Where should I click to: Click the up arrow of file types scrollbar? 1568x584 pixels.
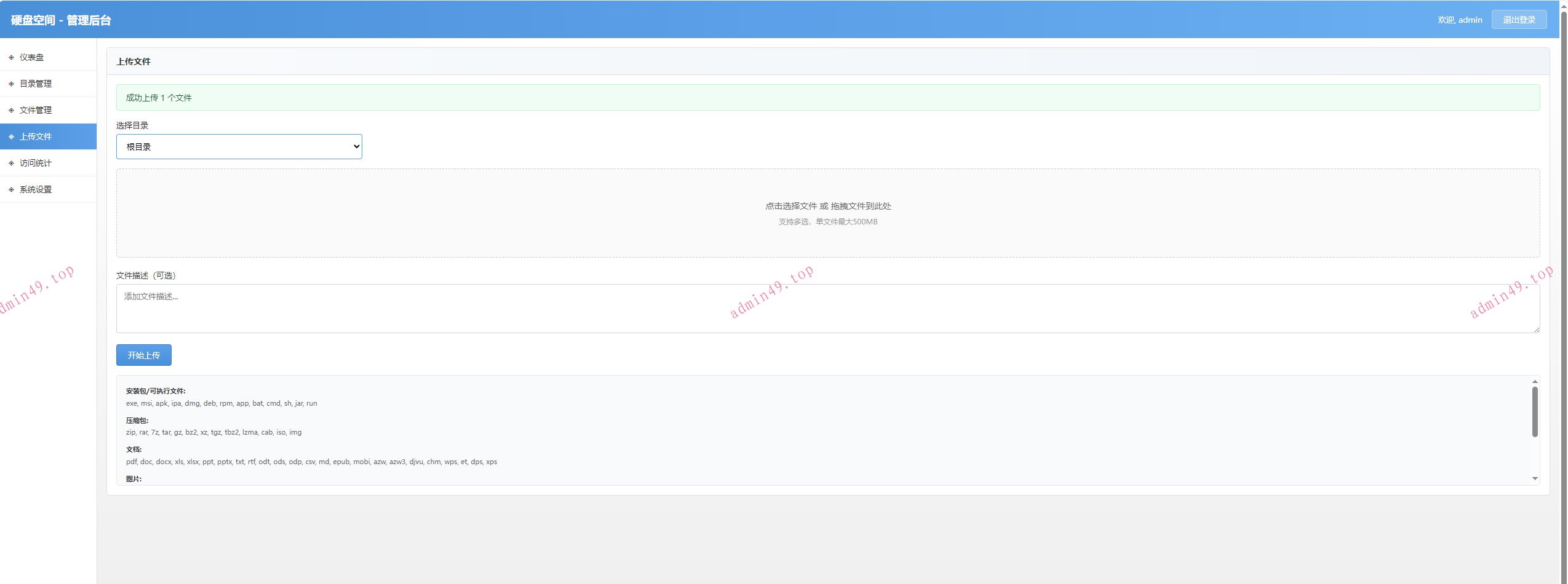1535,382
